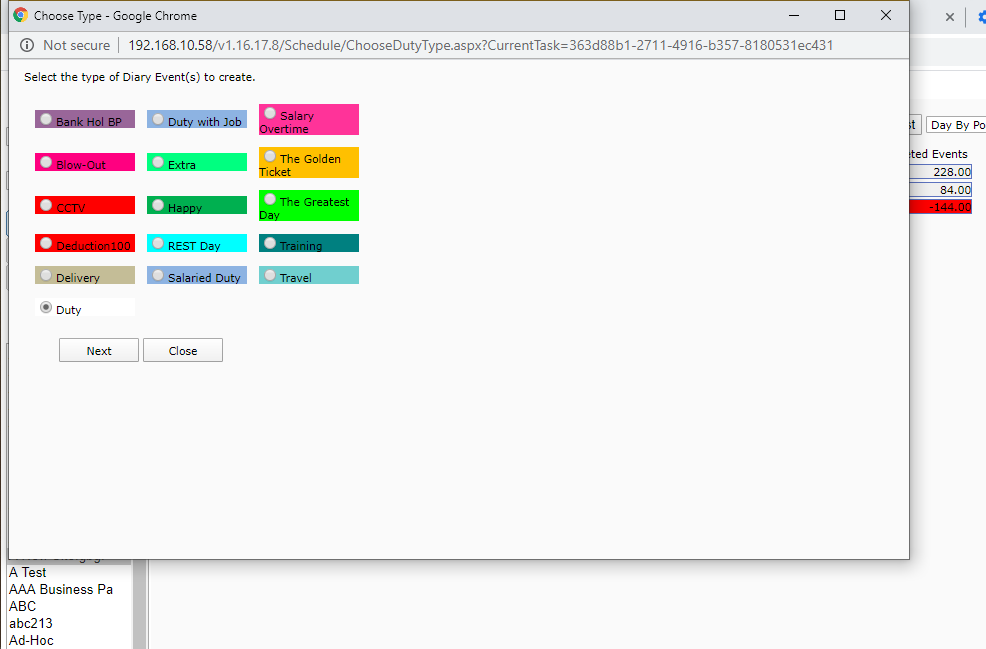Viewport: 986px width, 649px height.
Task: Maximize the Choose Type window
Action: (840, 15)
